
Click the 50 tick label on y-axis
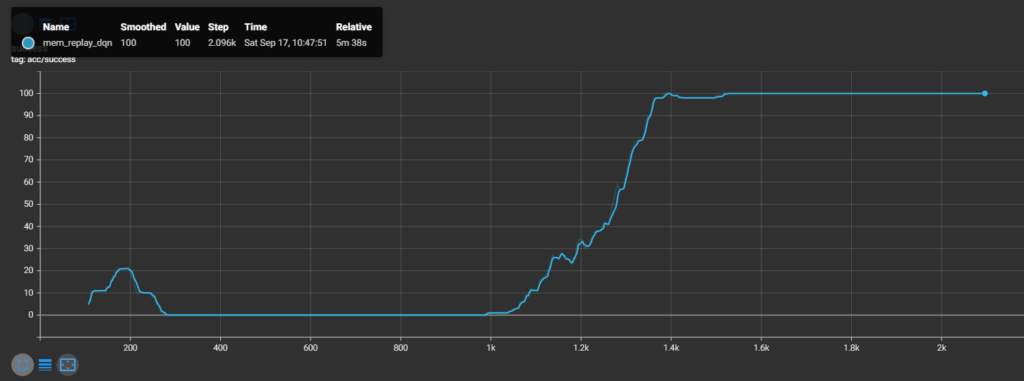pos(29,204)
